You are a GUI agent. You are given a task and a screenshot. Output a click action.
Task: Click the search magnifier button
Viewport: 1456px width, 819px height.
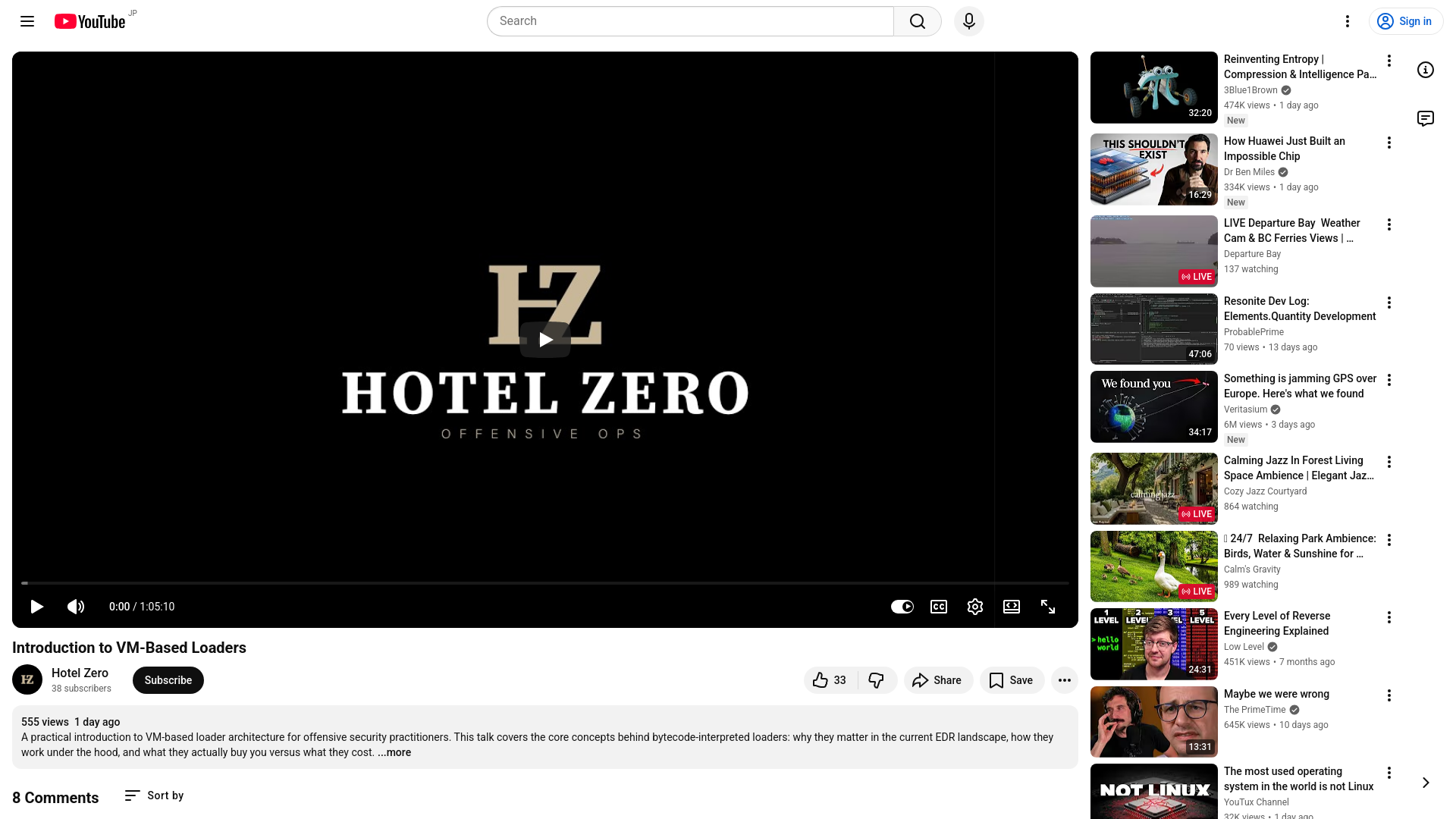tap(918, 21)
